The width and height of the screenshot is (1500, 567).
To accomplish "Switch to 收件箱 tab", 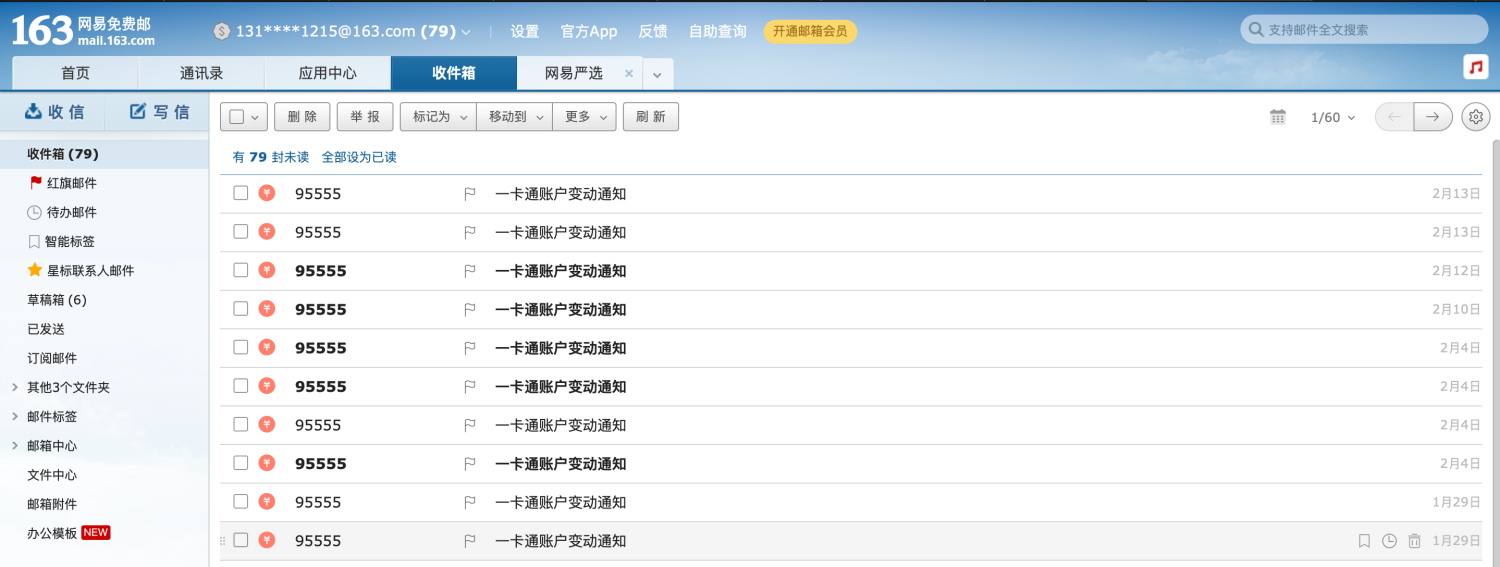I will tap(453, 73).
